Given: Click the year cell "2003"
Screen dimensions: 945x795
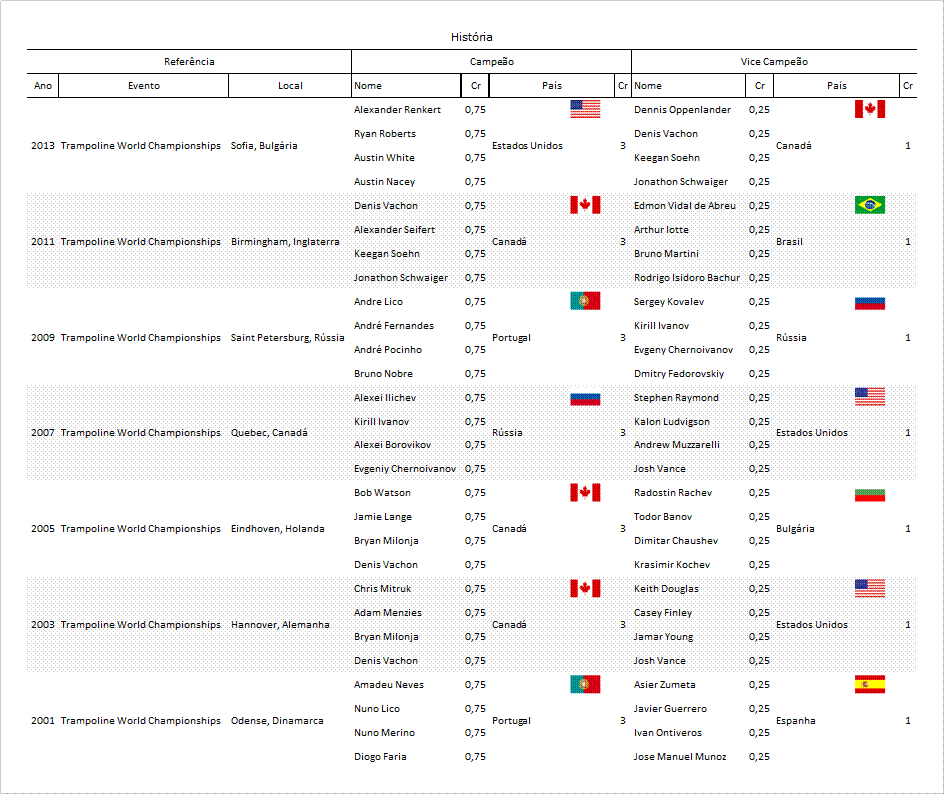Looking at the screenshot, I should click(43, 624).
